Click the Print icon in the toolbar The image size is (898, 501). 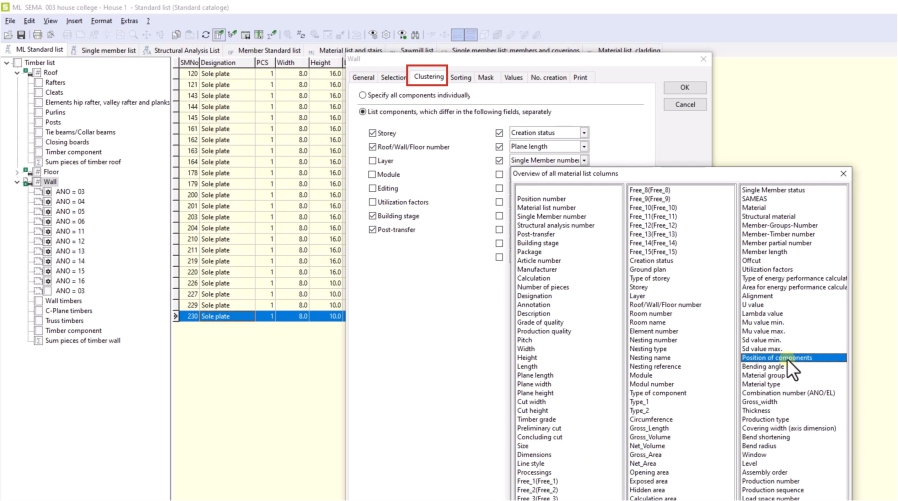pyautogui.click(x=37, y=34)
